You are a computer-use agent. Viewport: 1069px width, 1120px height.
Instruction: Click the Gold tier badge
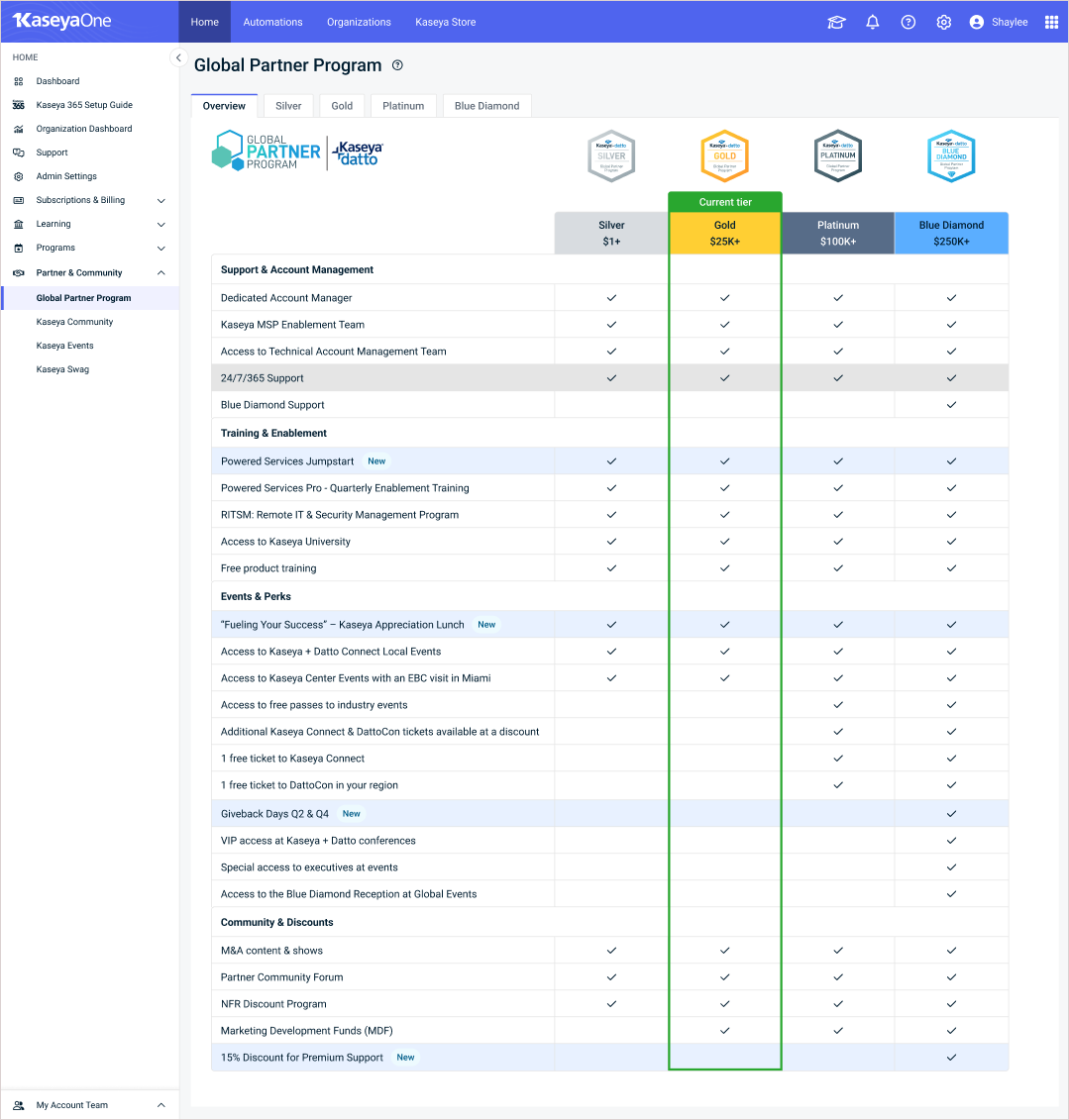(724, 155)
